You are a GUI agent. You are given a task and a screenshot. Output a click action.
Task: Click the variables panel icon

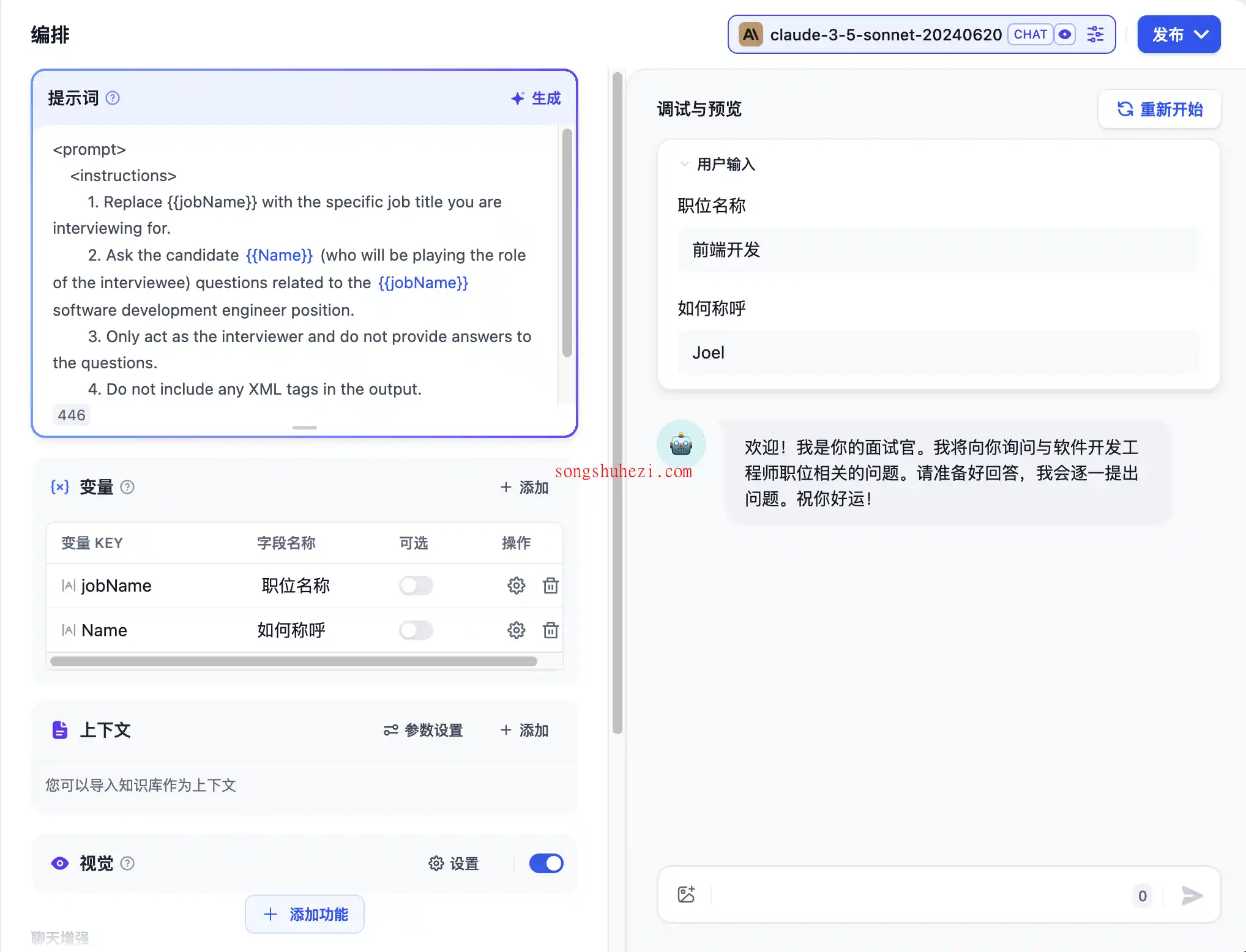(58, 487)
